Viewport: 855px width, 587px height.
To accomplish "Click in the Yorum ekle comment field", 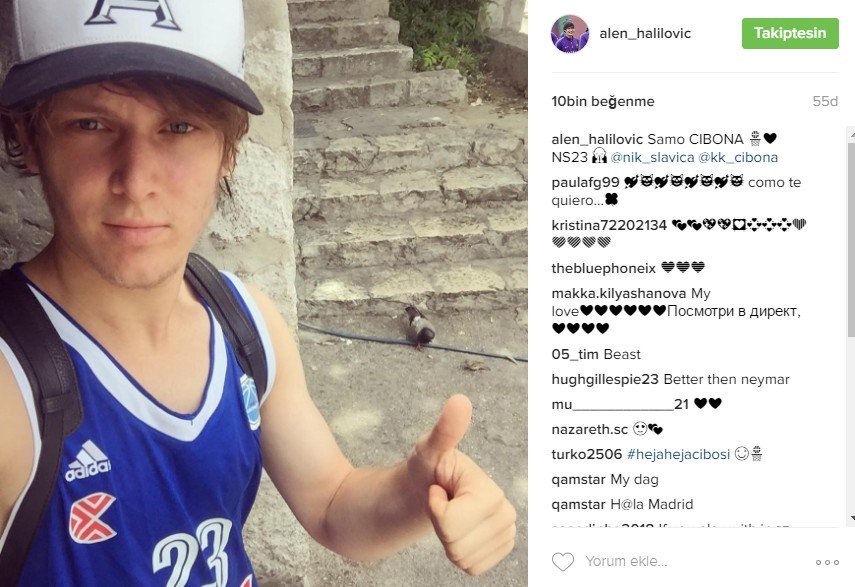I will pyautogui.click(x=693, y=561).
